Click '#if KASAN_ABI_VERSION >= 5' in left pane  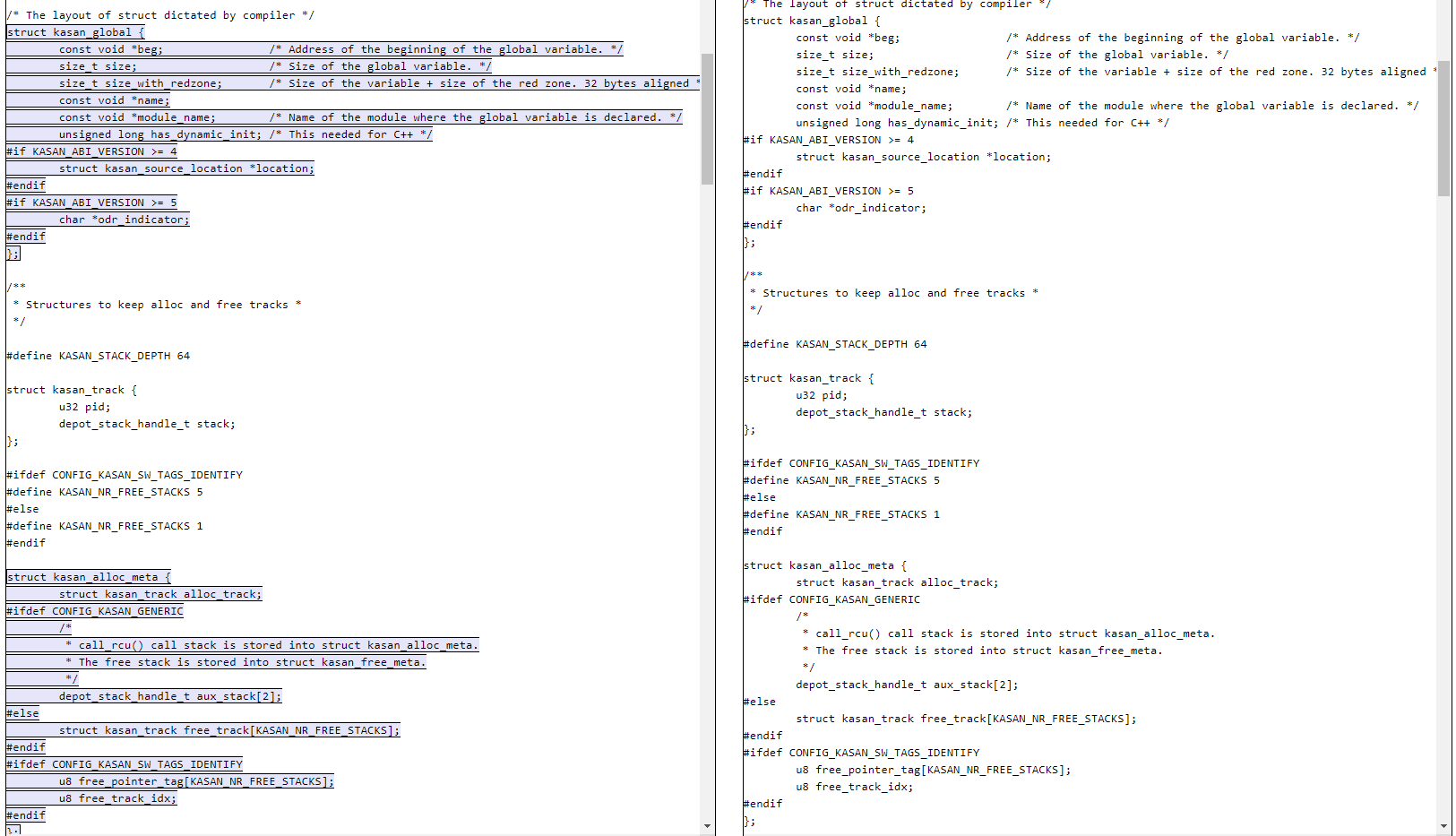click(x=91, y=203)
